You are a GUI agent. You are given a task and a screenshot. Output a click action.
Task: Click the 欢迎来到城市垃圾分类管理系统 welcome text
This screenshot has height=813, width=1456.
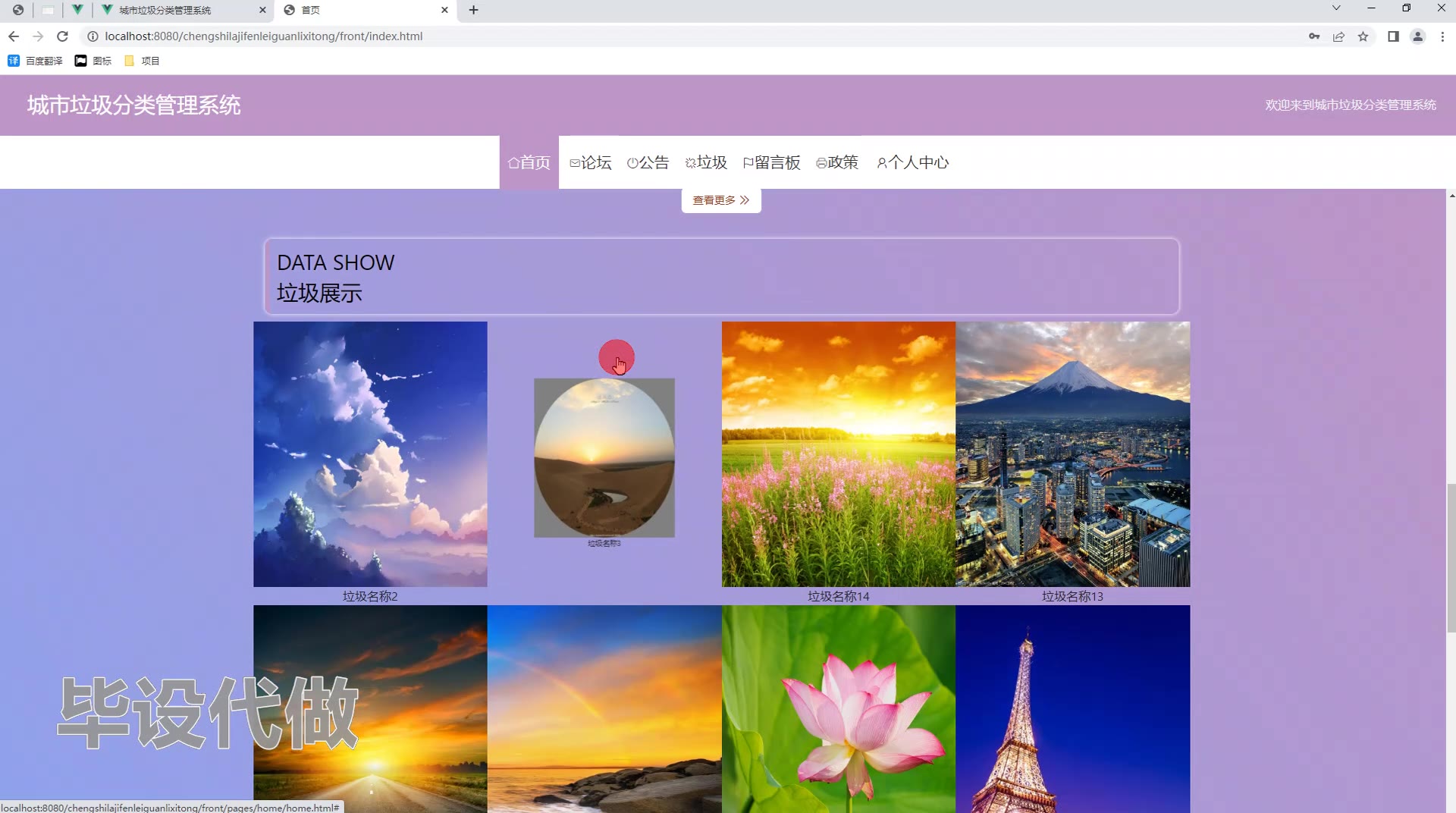click(x=1351, y=105)
